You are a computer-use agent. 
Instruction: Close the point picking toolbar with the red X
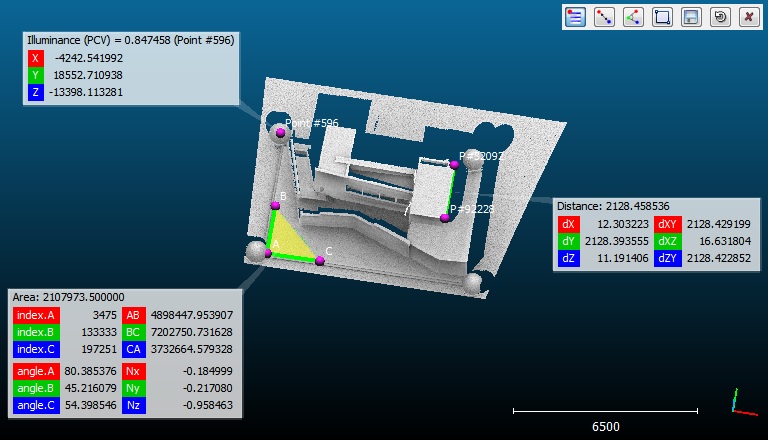749,17
